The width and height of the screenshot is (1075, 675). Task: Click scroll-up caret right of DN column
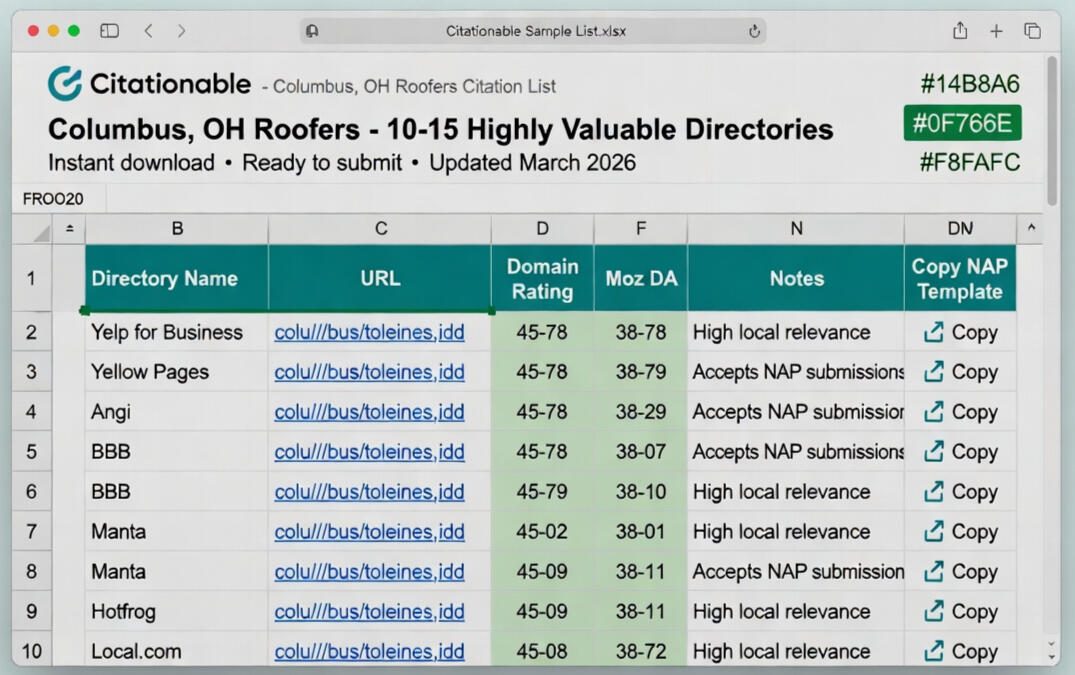pos(1031,229)
